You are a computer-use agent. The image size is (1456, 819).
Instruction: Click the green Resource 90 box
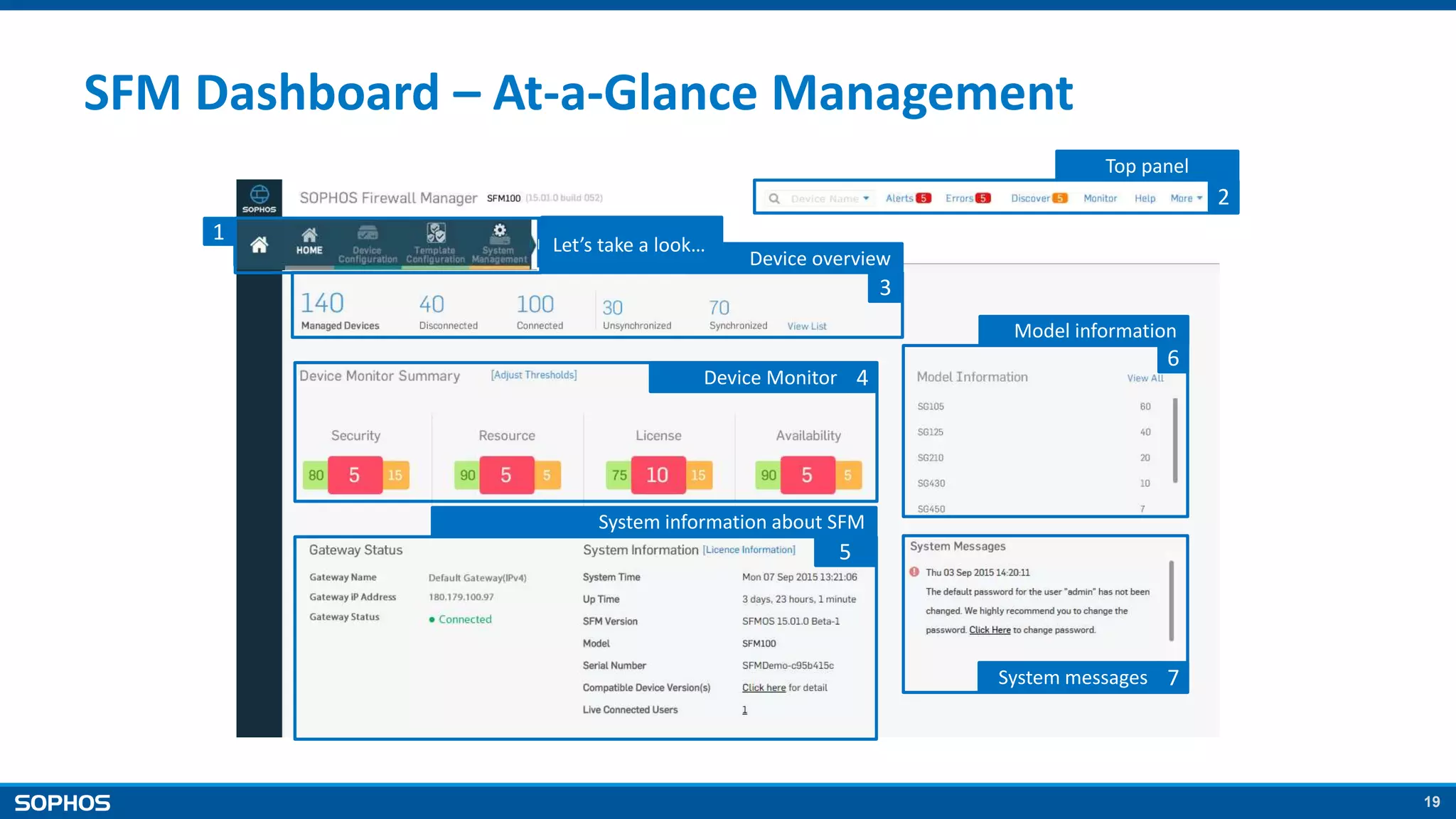point(467,475)
